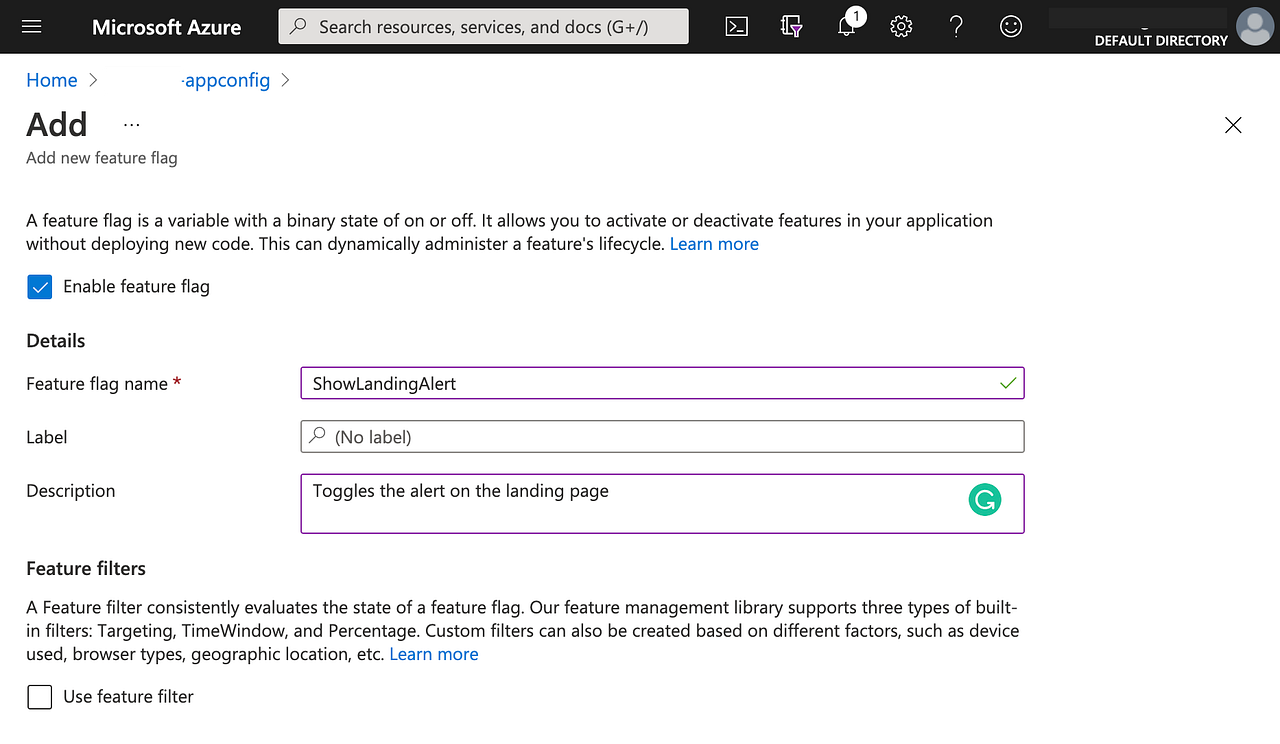Open the Label selection field
The image size is (1280, 744).
click(662, 436)
